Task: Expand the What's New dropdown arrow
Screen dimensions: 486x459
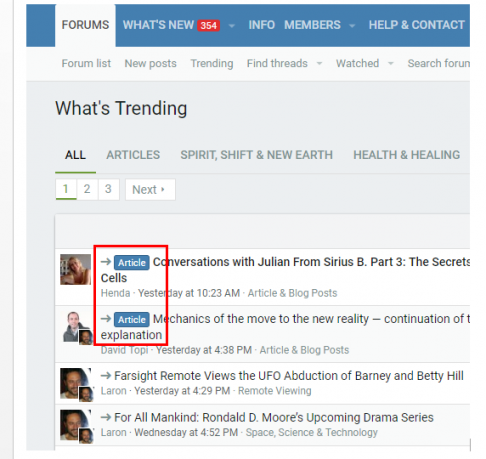Action: (x=232, y=26)
